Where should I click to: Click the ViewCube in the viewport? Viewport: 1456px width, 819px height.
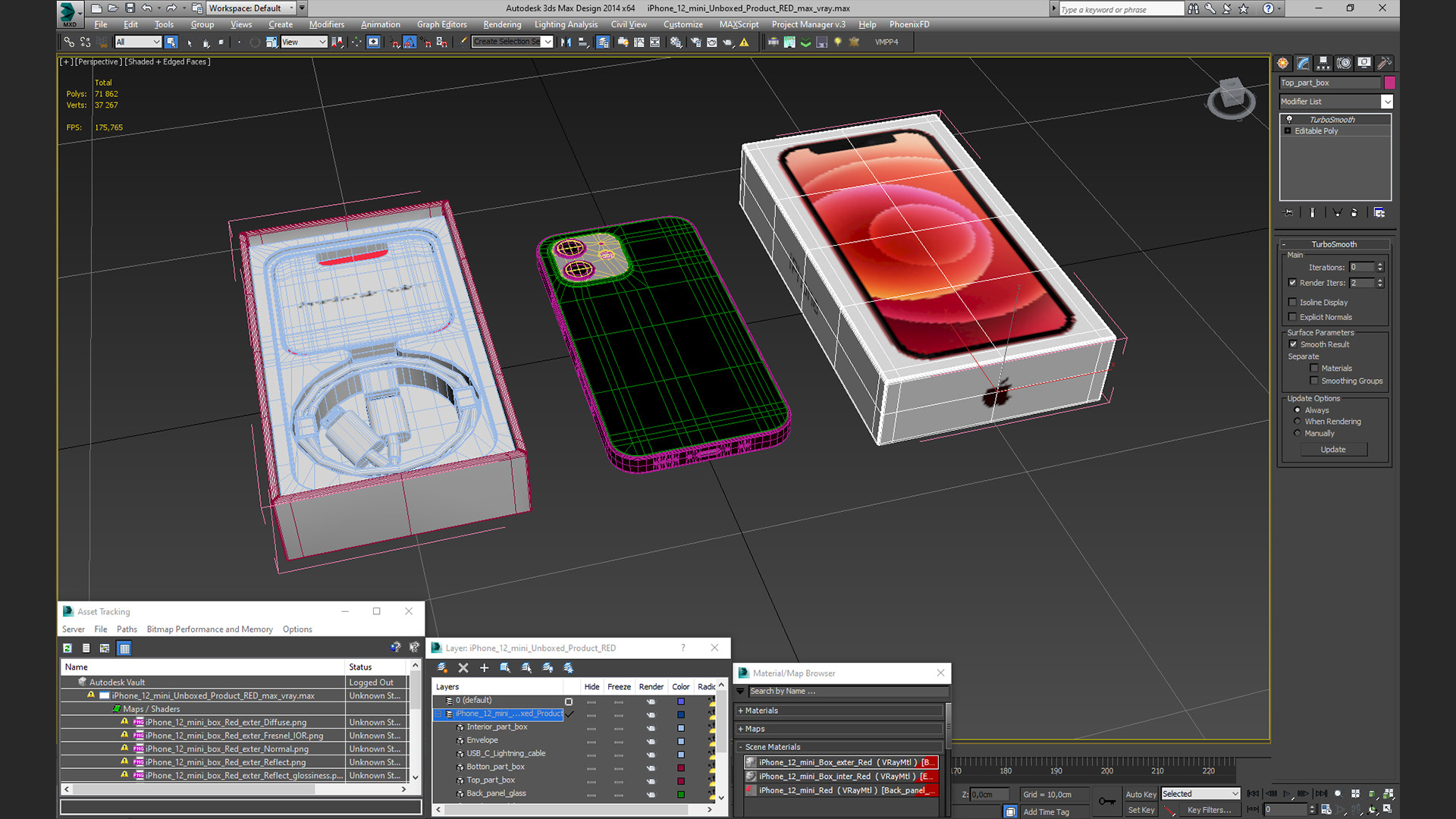[x=1231, y=98]
